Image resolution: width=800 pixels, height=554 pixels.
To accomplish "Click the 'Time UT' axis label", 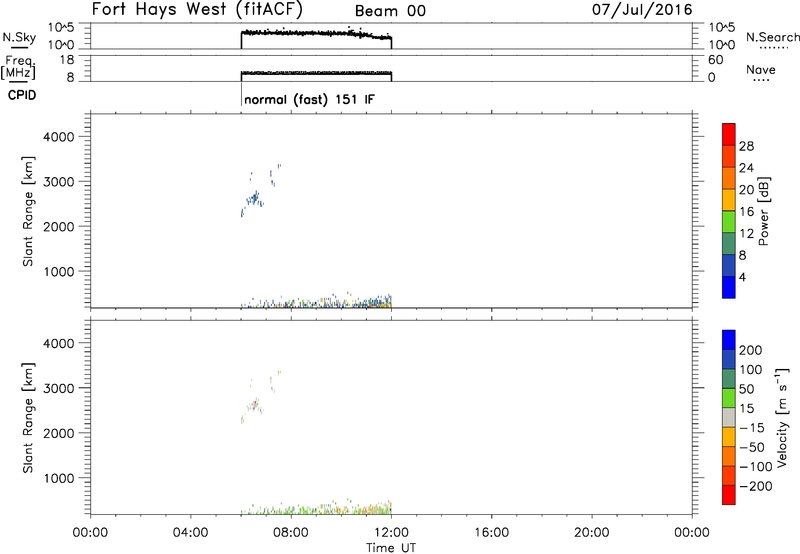I will tap(391, 547).
